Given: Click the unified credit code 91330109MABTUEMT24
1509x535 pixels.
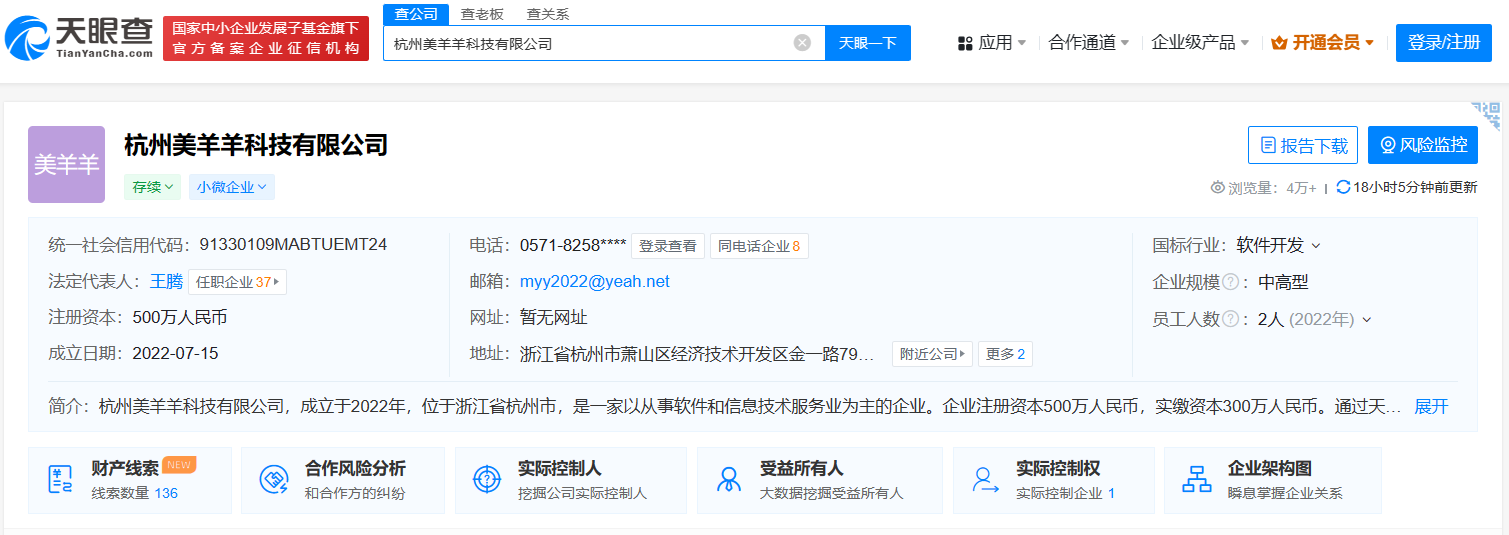Looking at the screenshot, I should point(293,245).
